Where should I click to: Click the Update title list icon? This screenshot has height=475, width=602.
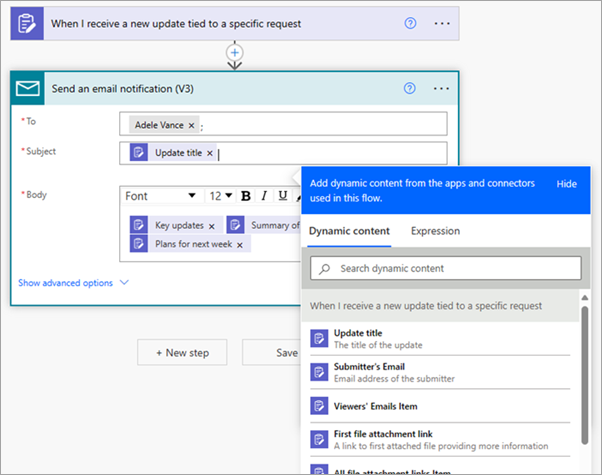coord(319,338)
